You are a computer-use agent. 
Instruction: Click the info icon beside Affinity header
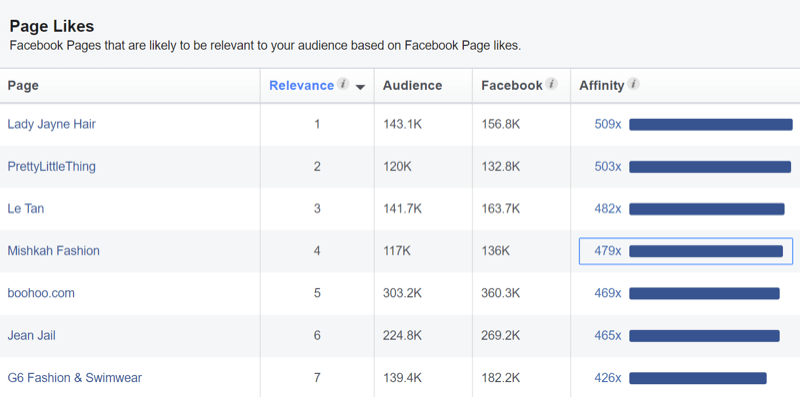[x=633, y=84]
